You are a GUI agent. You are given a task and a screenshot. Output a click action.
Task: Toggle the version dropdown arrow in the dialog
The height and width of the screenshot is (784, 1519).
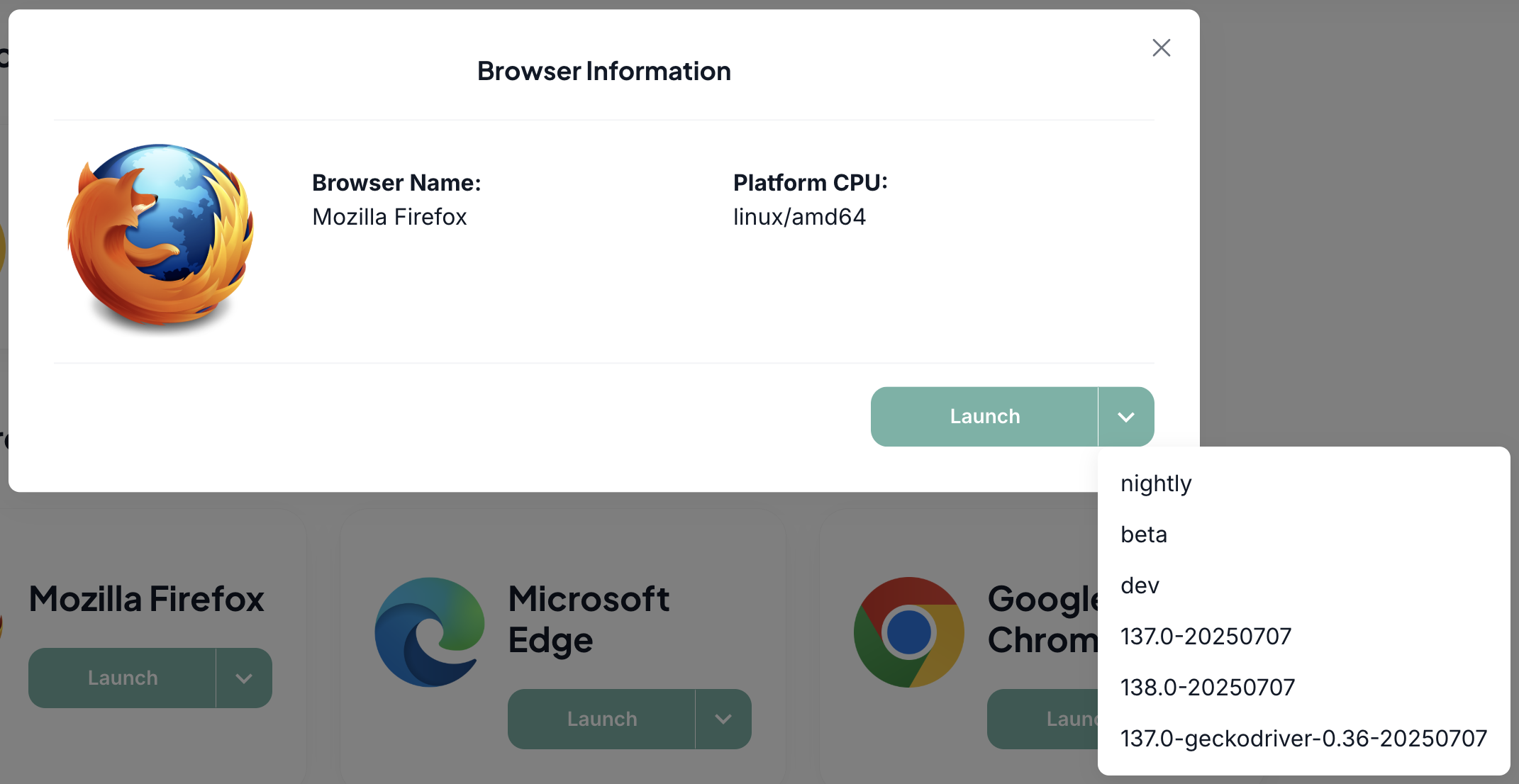(1126, 416)
